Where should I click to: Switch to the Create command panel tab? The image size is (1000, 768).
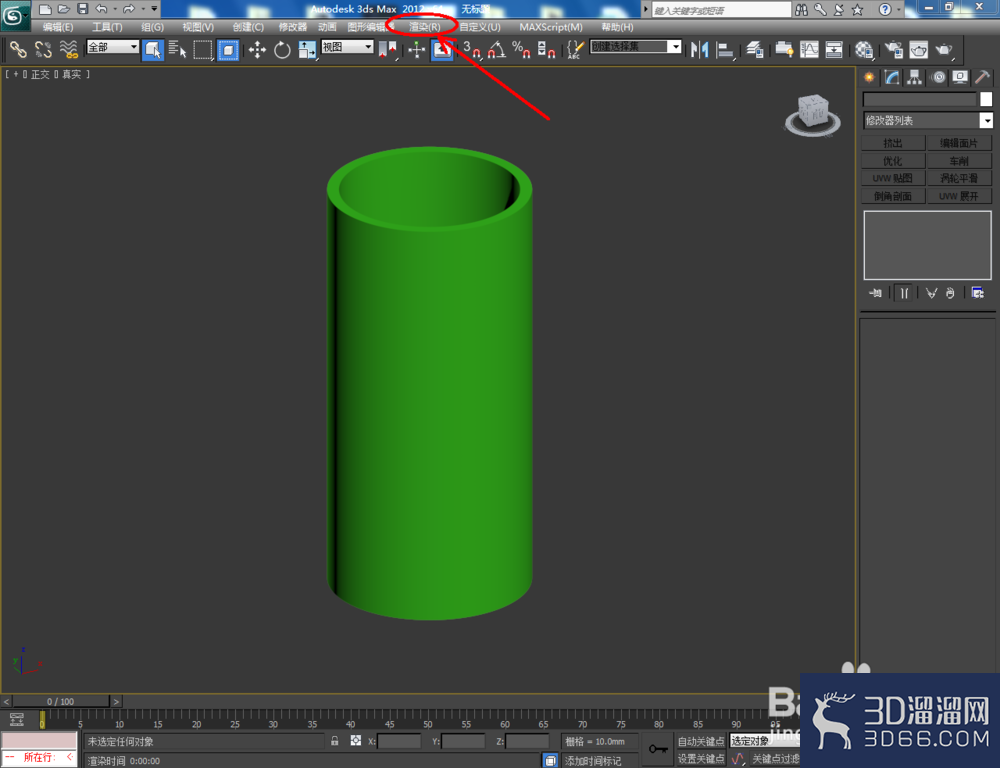coord(869,78)
